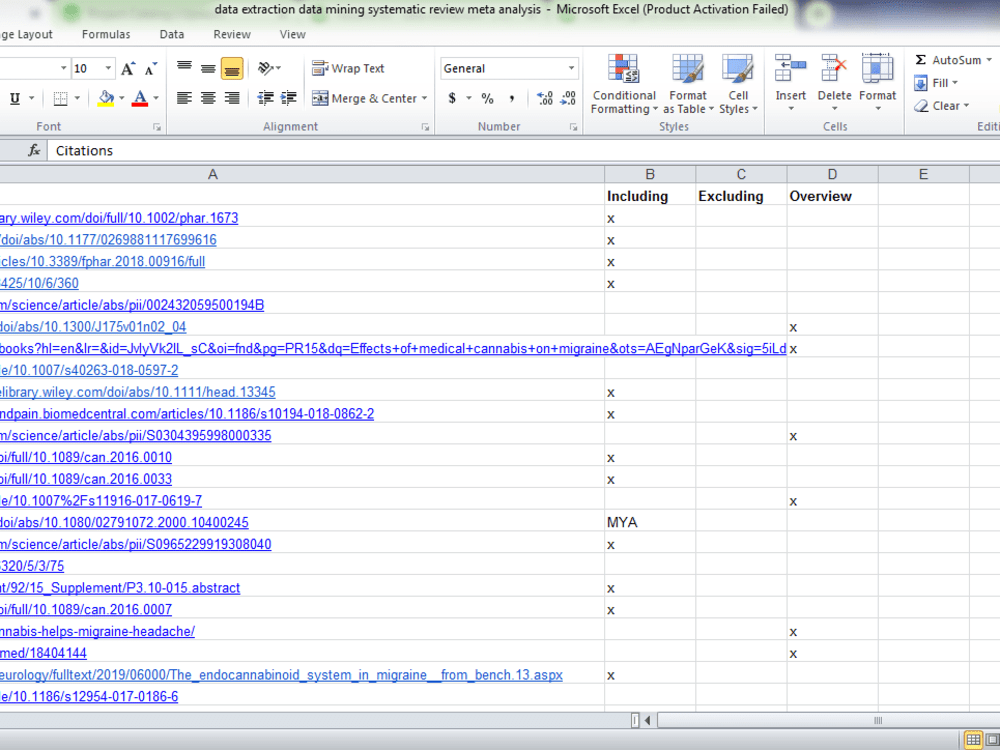Open the can.2016.0033 link
This screenshot has height=750, width=1000.
tap(86, 479)
